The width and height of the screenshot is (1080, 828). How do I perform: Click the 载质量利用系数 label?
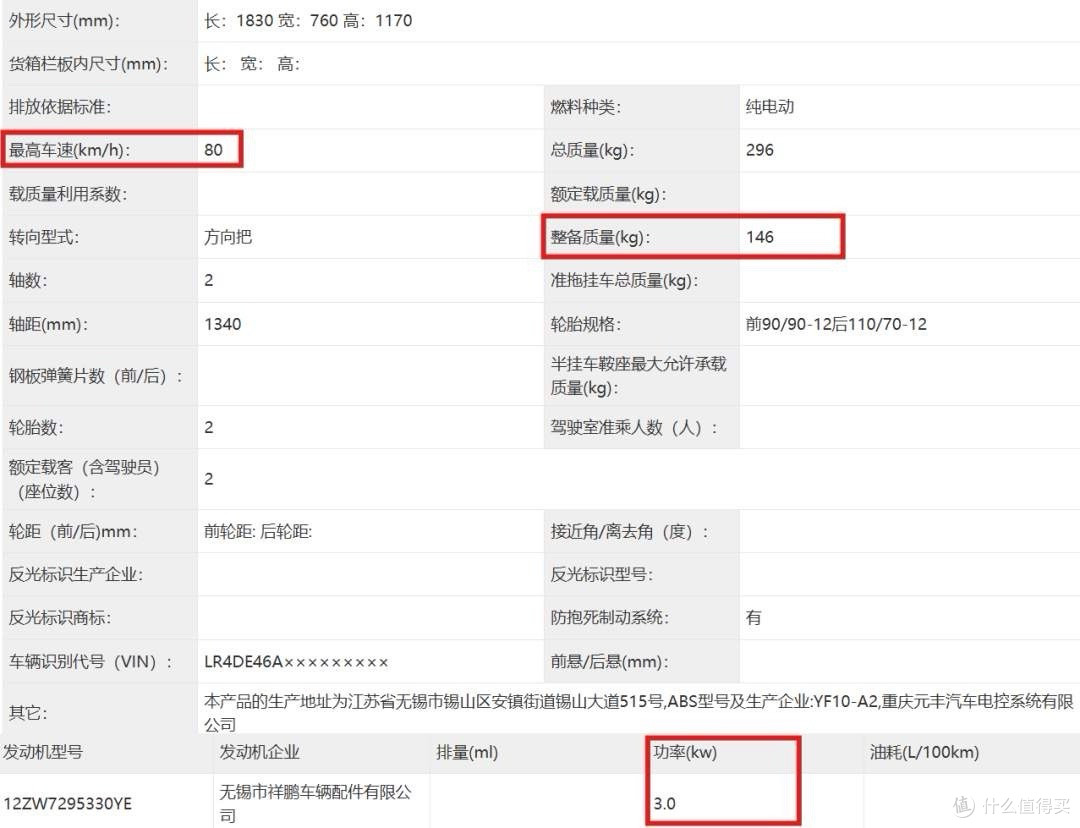[68, 194]
